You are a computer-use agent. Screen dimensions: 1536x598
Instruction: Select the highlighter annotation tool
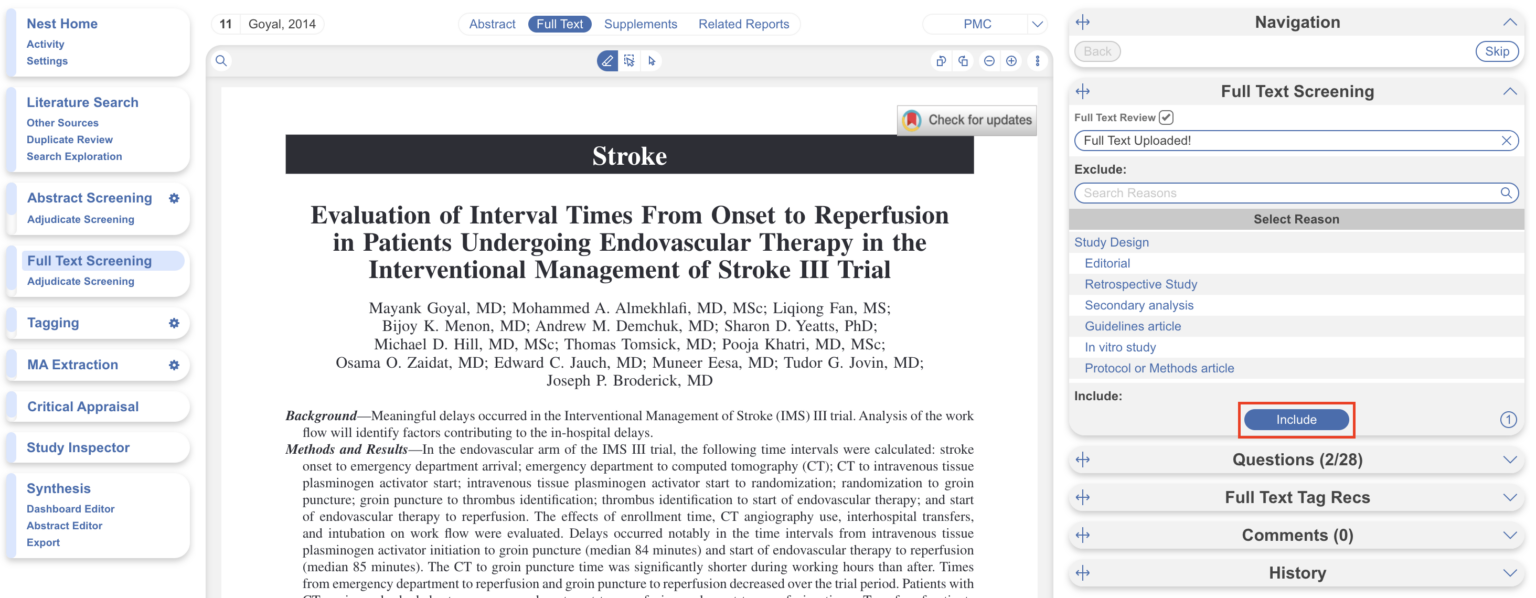pyautogui.click(x=607, y=61)
